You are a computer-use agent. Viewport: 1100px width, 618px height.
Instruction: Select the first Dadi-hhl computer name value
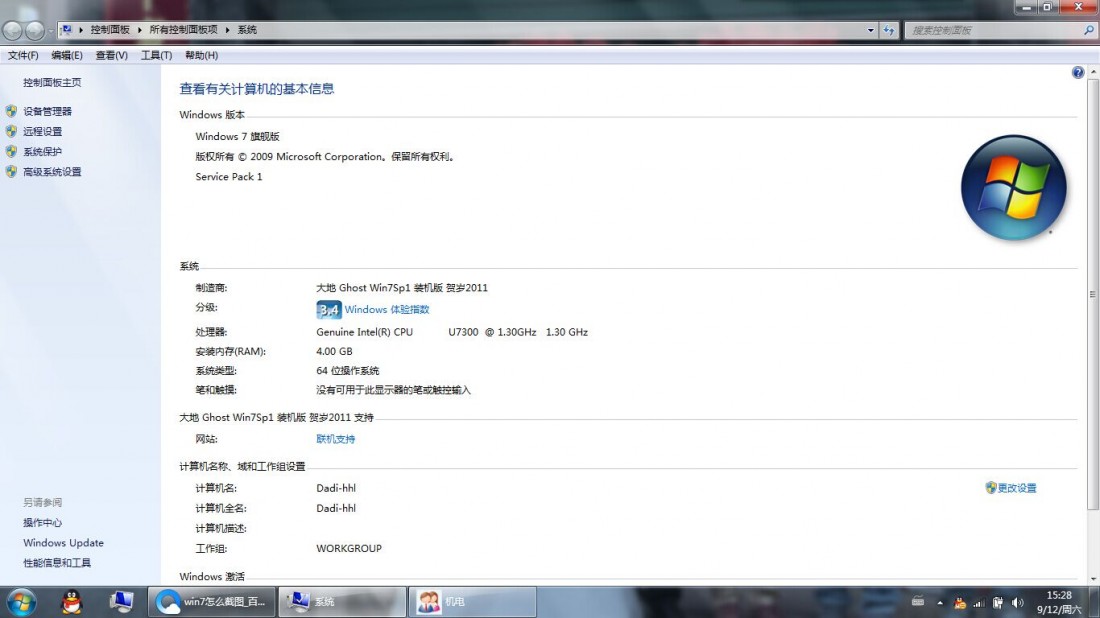(x=335, y=488)
